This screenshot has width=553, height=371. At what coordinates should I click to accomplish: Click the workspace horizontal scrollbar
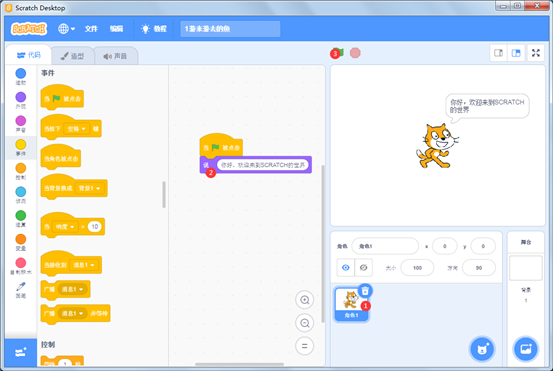coord(239,364)
